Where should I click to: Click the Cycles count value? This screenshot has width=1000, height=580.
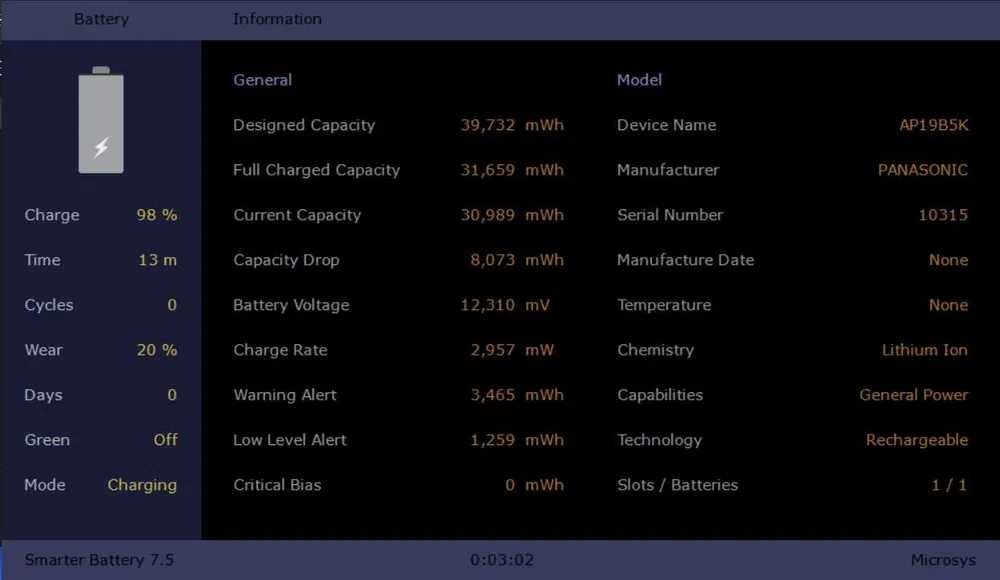172,305
